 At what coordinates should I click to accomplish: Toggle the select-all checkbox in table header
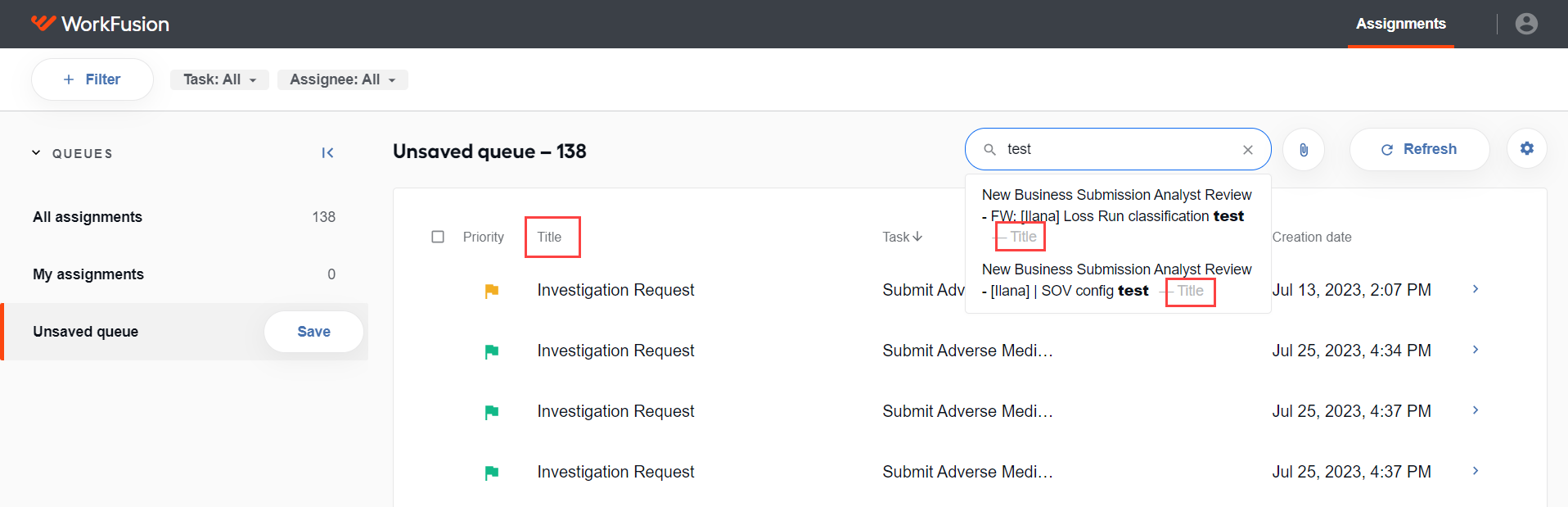(x=438, y=237)
